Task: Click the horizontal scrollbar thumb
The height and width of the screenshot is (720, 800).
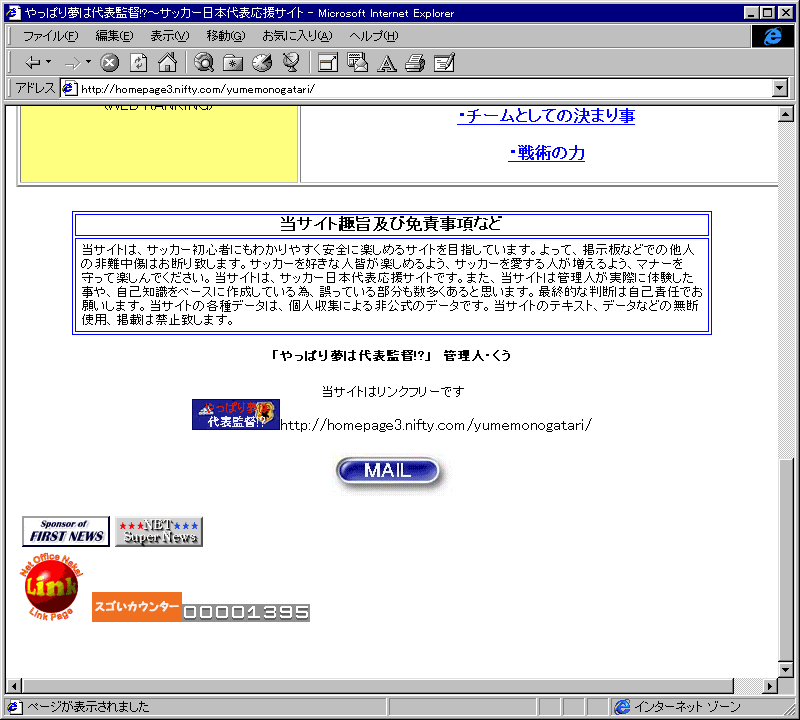Action: 378,686
